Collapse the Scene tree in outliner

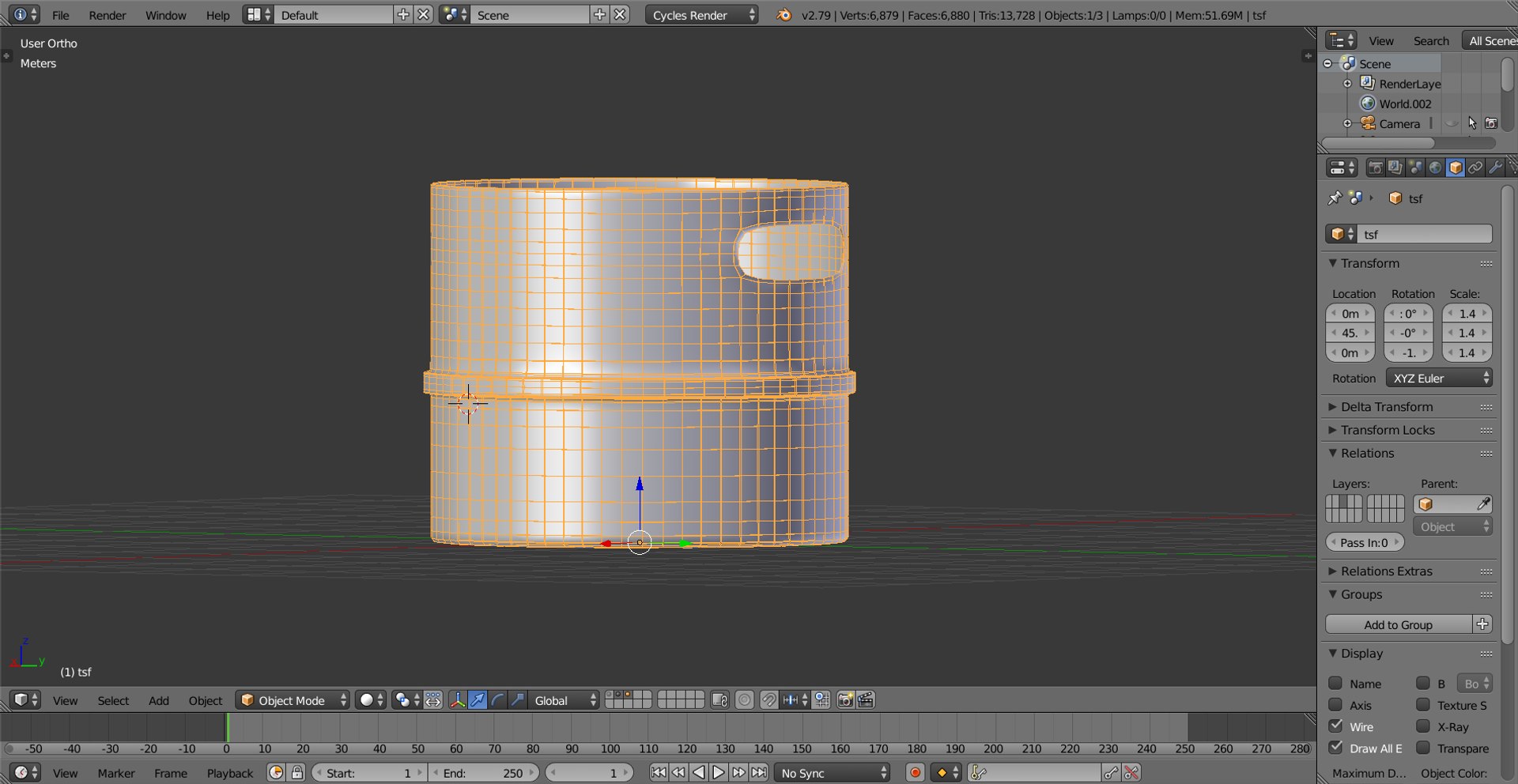point(1327,63)
